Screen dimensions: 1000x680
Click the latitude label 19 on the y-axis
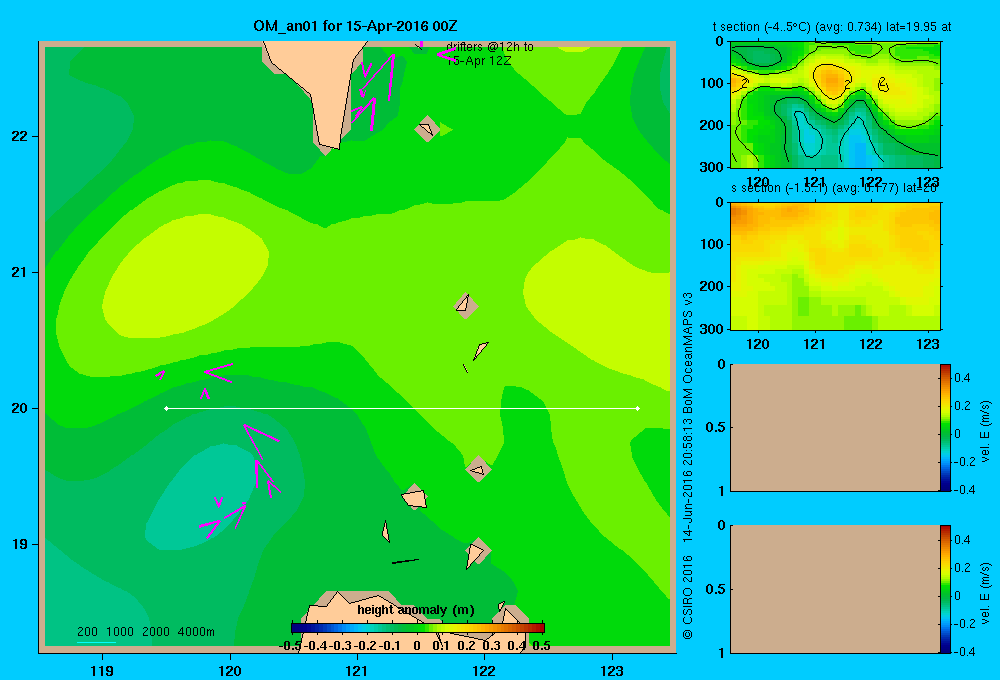pyautogui.click(x=19, y=544)
